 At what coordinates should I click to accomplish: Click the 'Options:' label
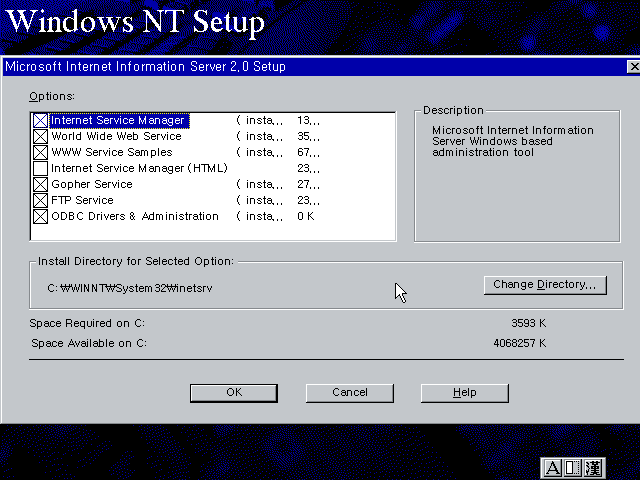(x=52, y=96)
